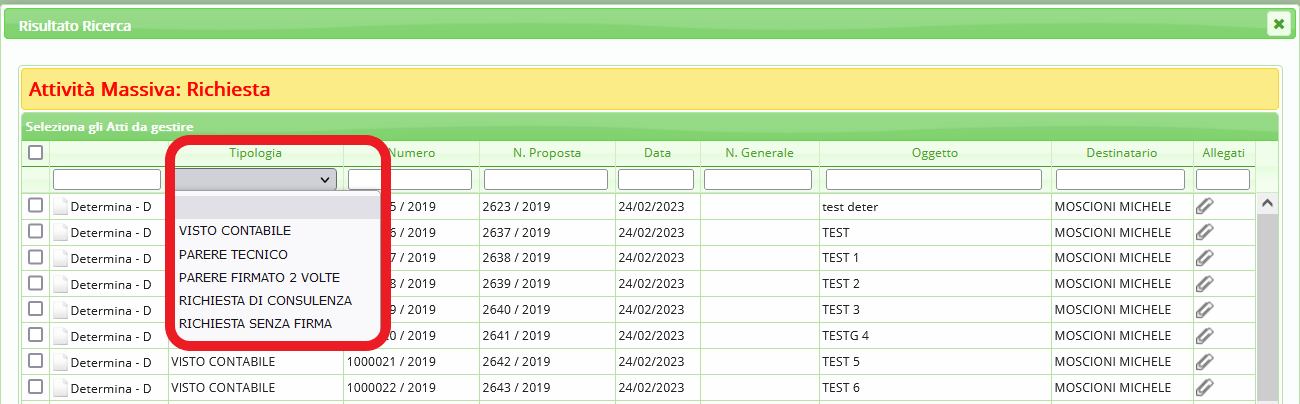Click paperclip icon in TEST 1 row
Screen dimensions: 1300x404
tap(1205, 258)
